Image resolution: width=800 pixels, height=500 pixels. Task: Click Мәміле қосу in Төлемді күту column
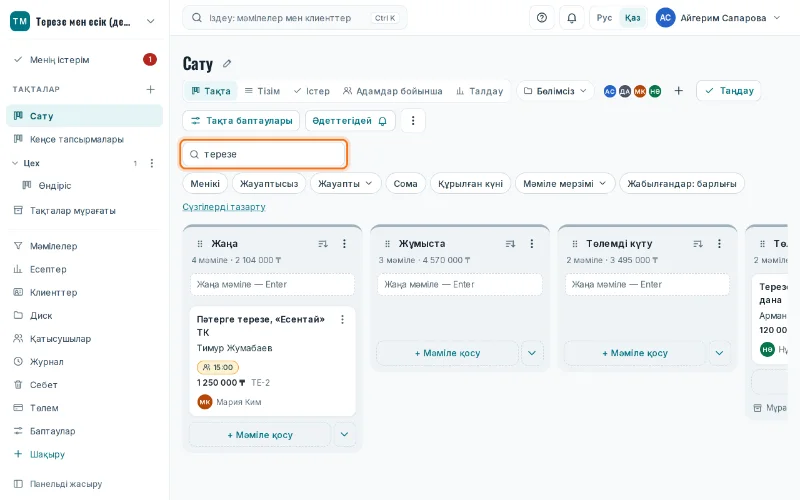click(x=635, y=353)
